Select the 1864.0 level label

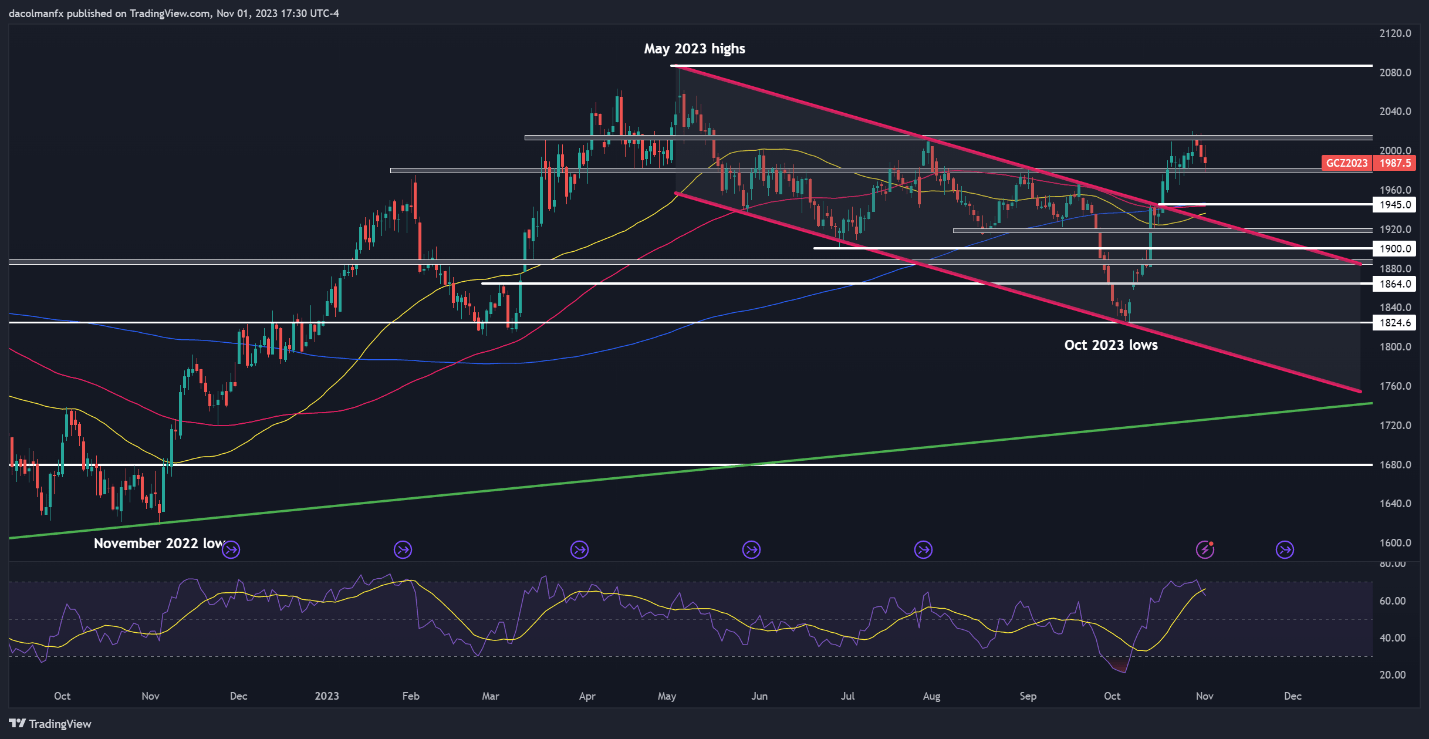coord(1395,284)
